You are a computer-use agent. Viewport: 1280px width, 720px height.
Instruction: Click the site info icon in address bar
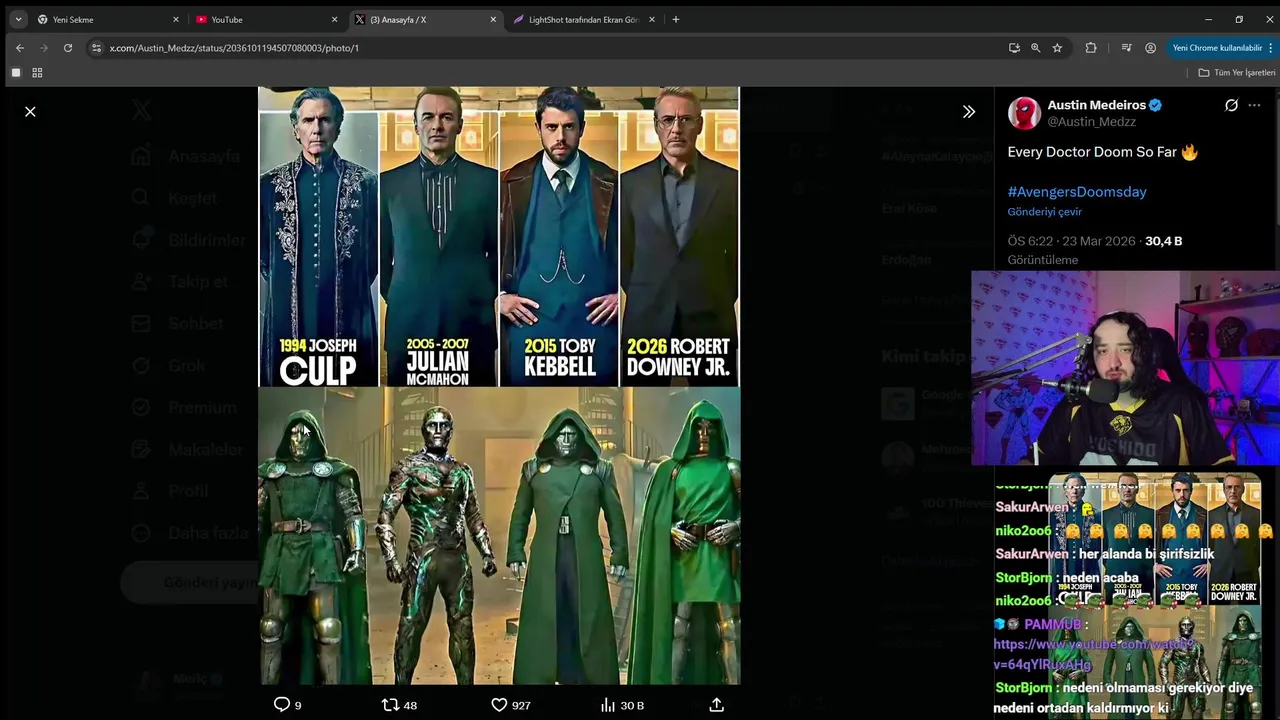pos(96,47)
